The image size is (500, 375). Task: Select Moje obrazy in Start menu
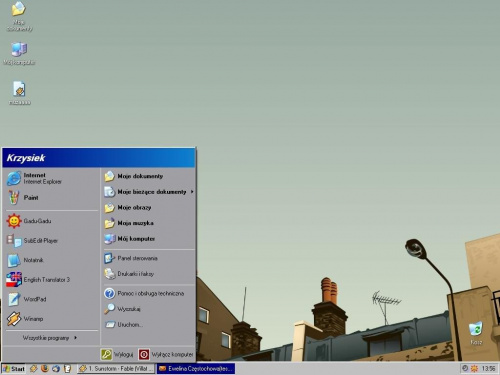point(148,208)
